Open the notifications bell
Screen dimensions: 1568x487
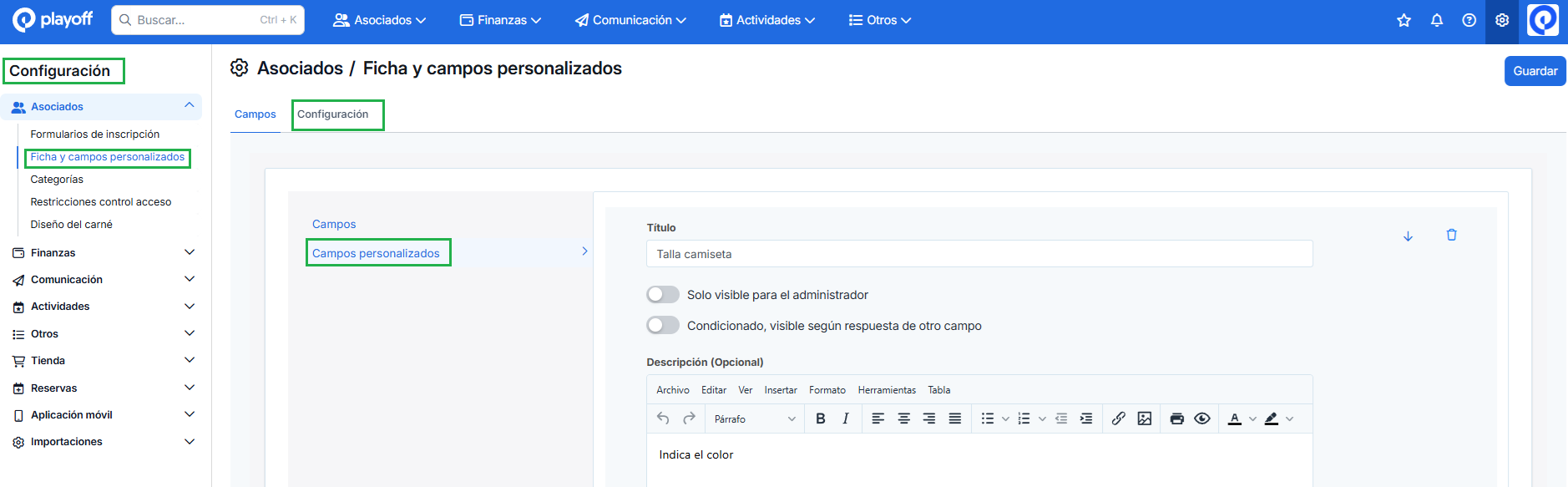1436,20
